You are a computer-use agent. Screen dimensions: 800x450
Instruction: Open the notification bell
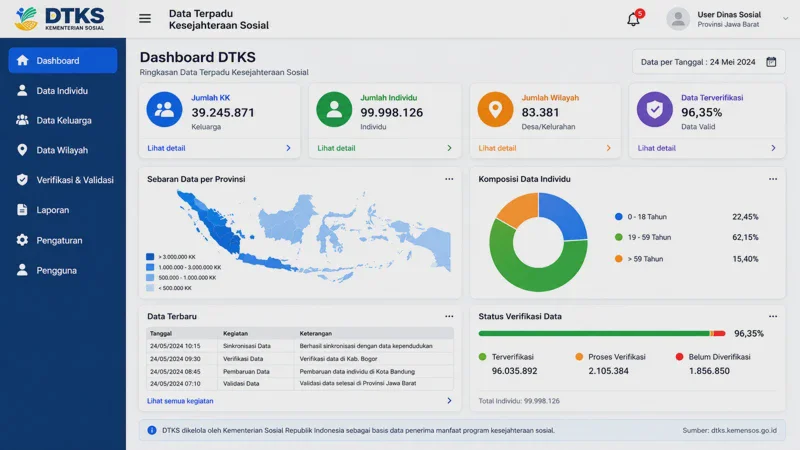[633, 19]
